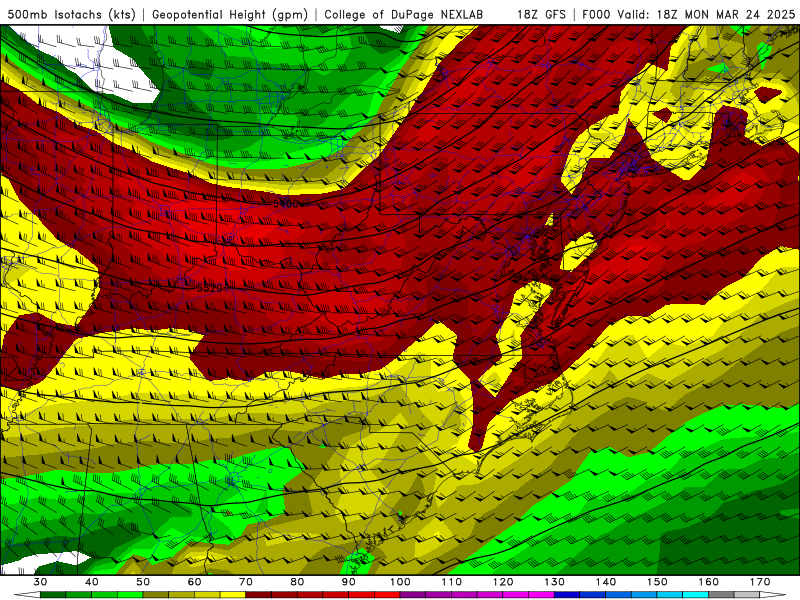Click the 5400 height contour label
This screenshot has height=600, width=800.
(x=286, y=204)
